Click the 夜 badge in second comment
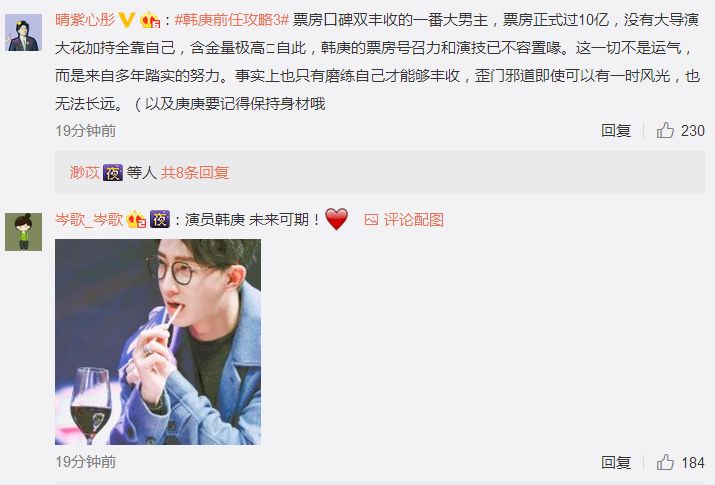The image size is (715, 485). click(x=160, y=219)
